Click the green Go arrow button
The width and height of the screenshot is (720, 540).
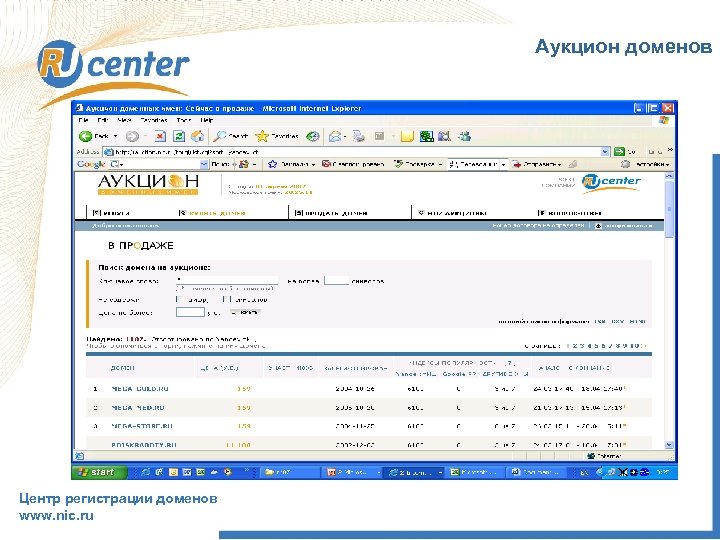coord(619,152)
